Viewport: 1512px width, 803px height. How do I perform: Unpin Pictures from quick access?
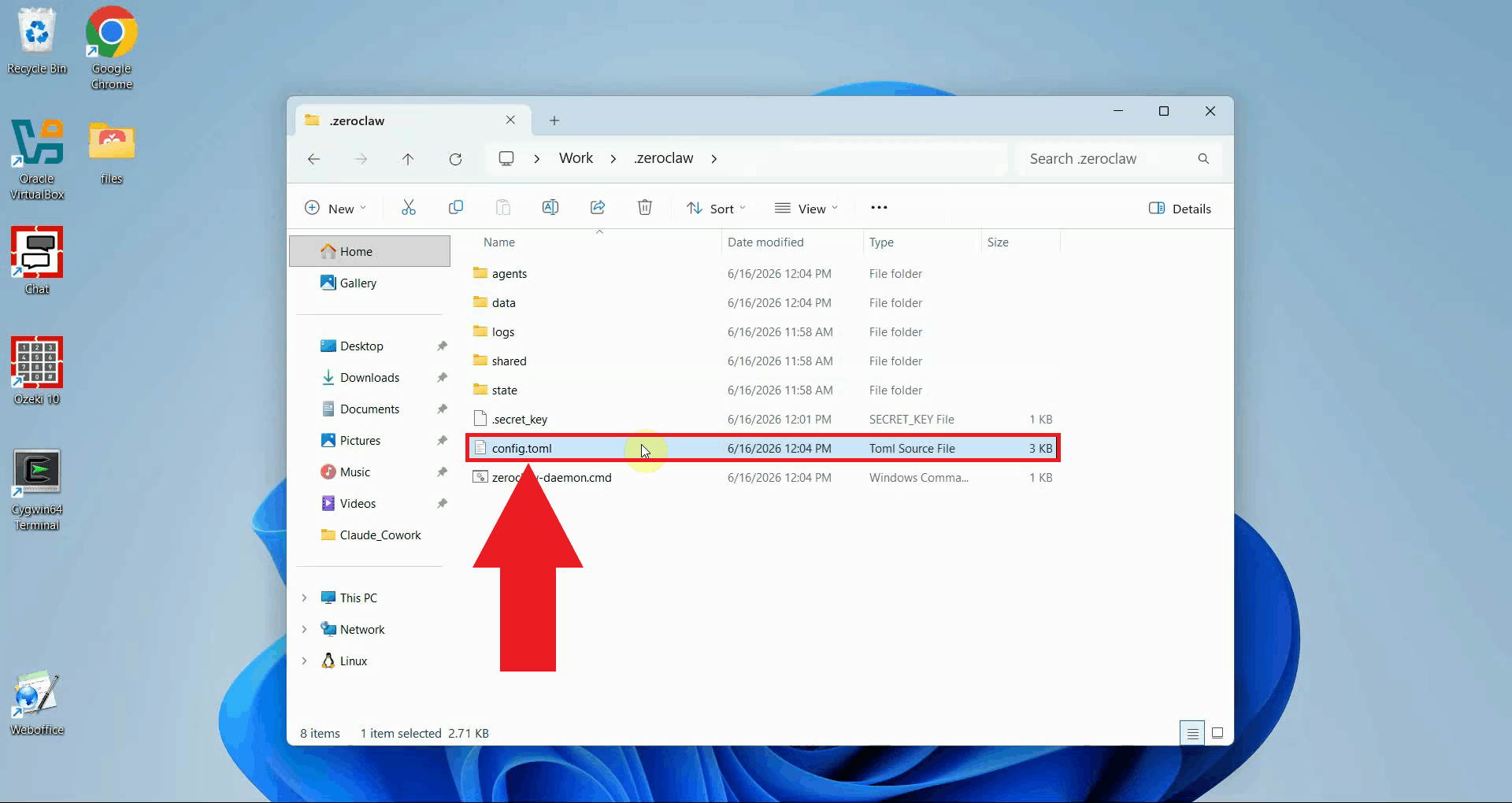pos(443,441)
